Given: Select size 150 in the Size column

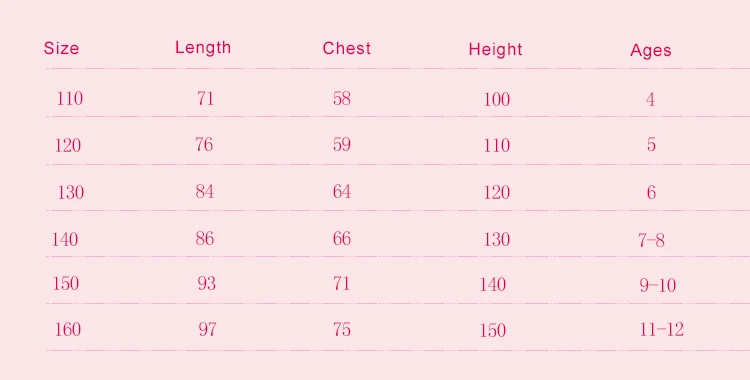Looking at the screenshot, I should 66,283.
